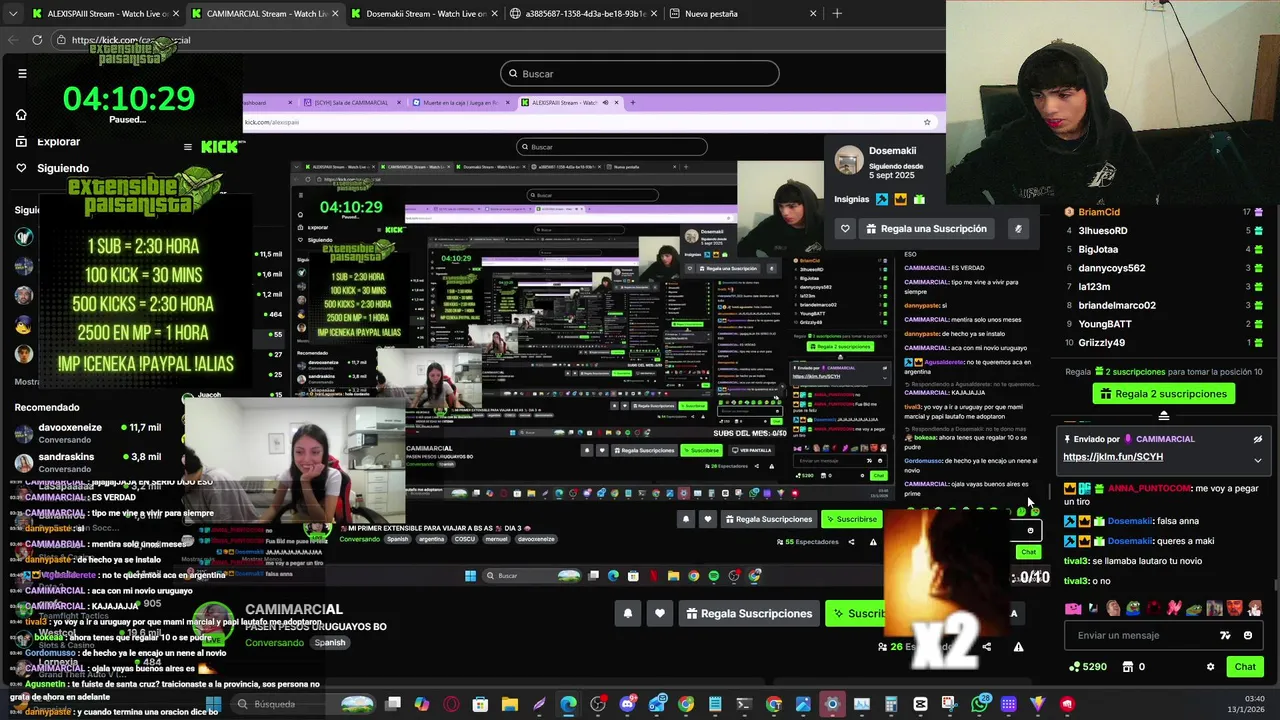Toggle CAMIMARCIAL notifications bell

pyautogui.click(x=628, y=614)
